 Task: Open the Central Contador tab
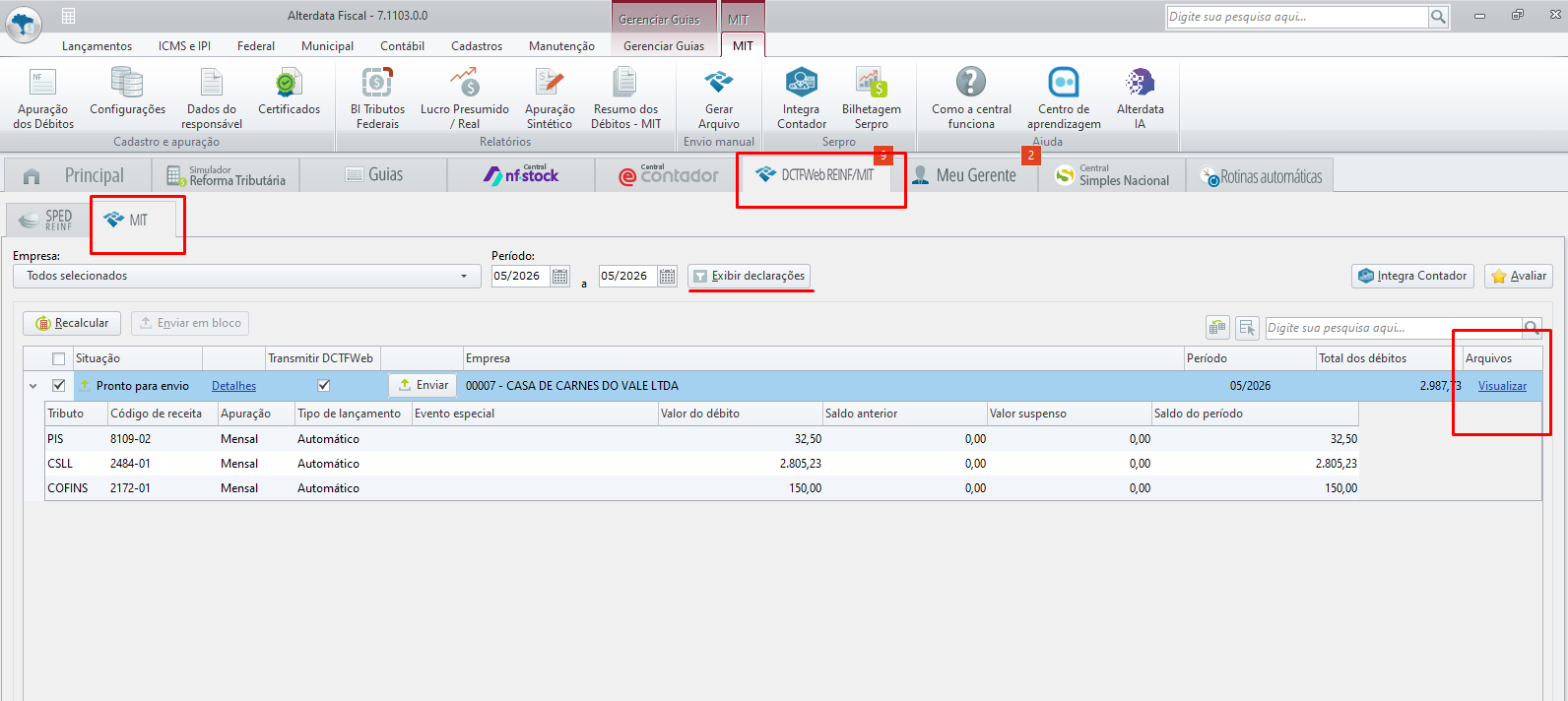click(669, 175)
